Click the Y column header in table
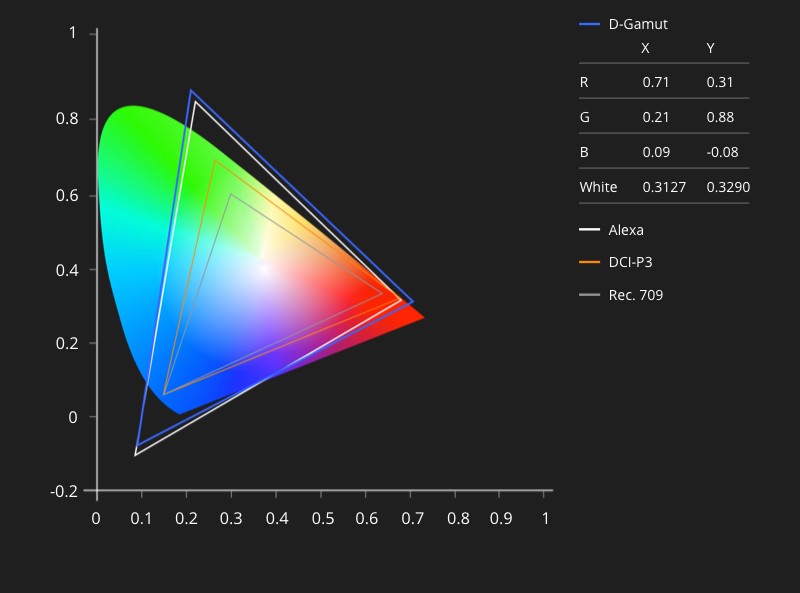 pos(710,49)
